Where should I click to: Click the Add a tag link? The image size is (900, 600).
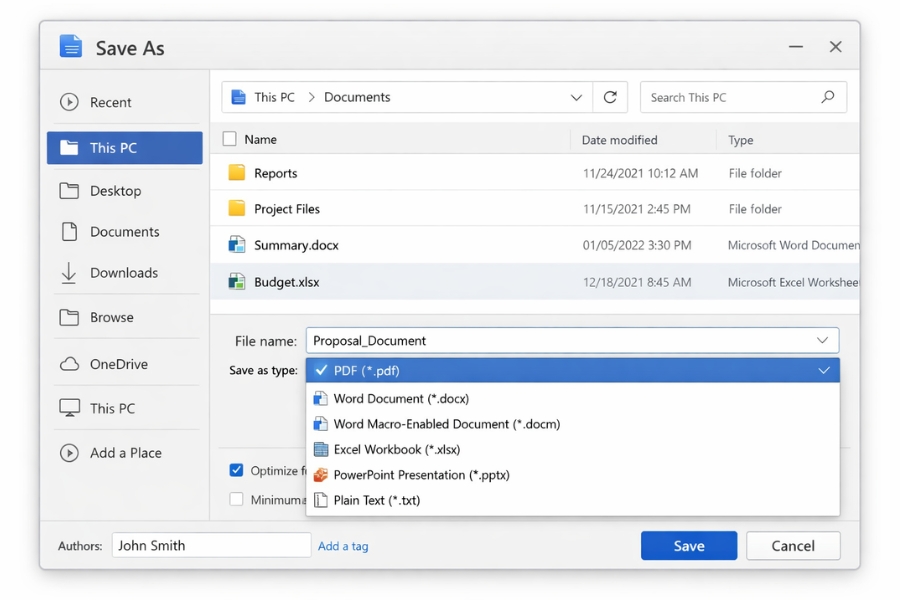[x=343, y=546]
